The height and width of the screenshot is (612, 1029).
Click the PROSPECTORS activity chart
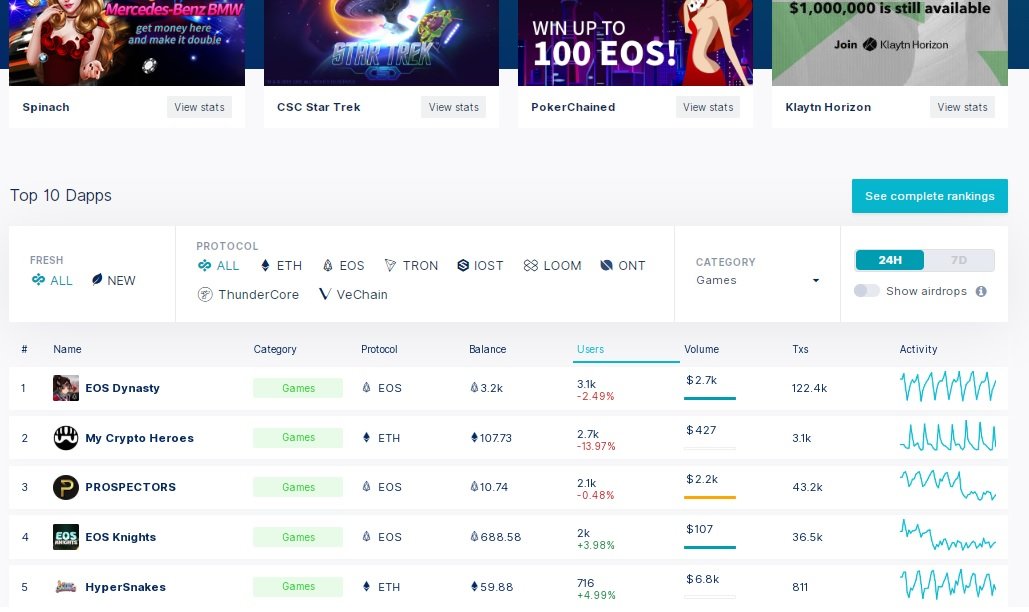click(948, 486)
